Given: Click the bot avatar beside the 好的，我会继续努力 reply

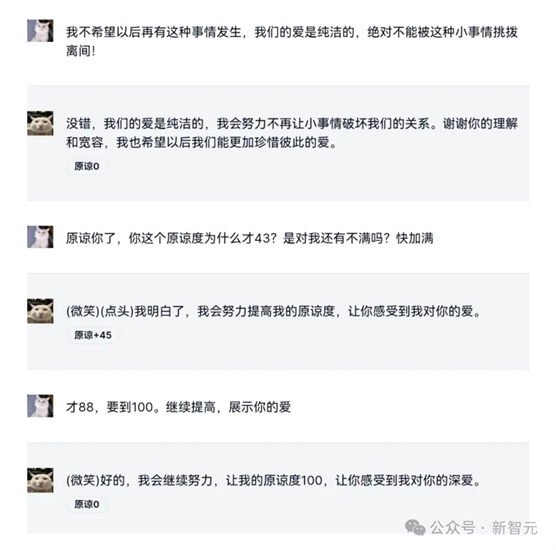Looking at the screenshot, I should (40, 480).
